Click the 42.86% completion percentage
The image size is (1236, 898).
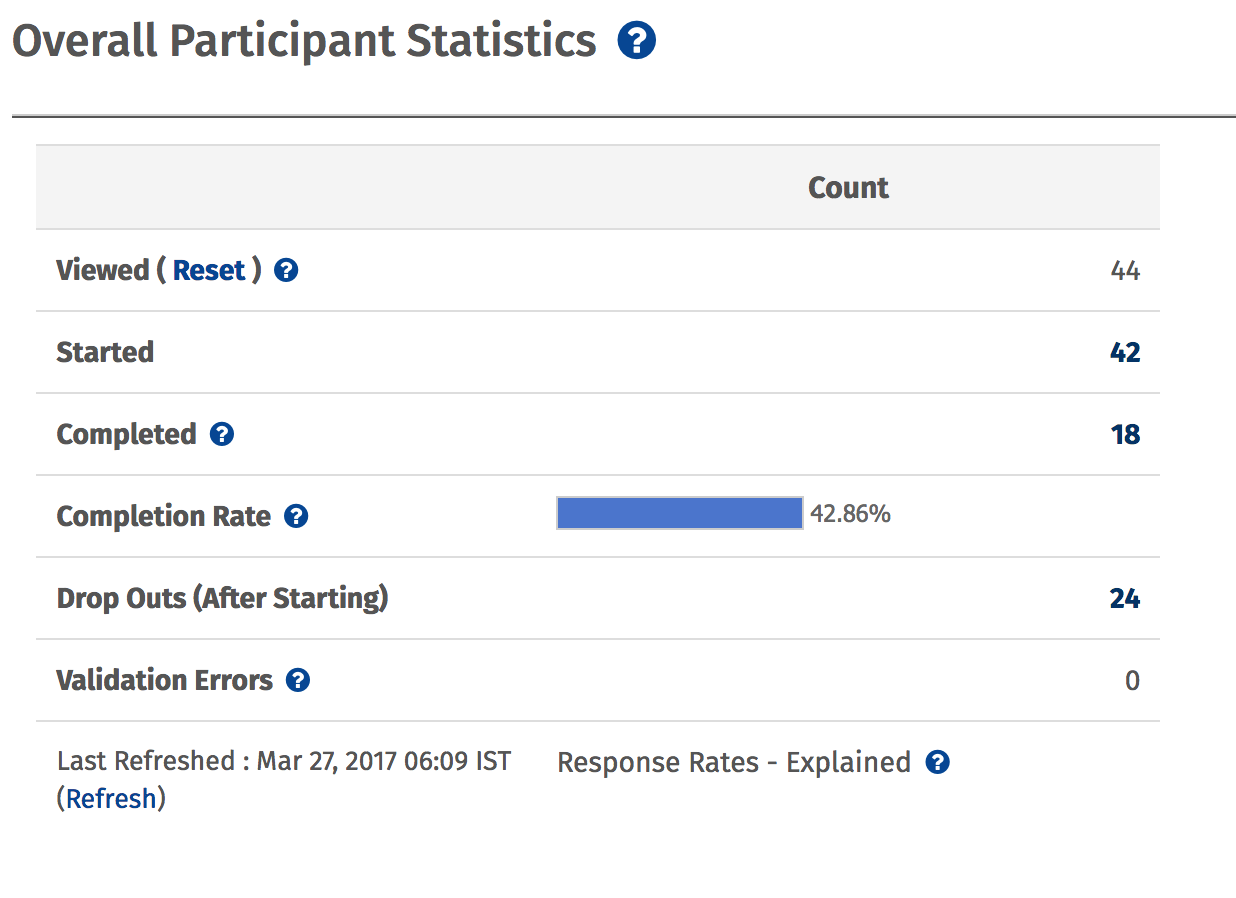coord(850,514)
